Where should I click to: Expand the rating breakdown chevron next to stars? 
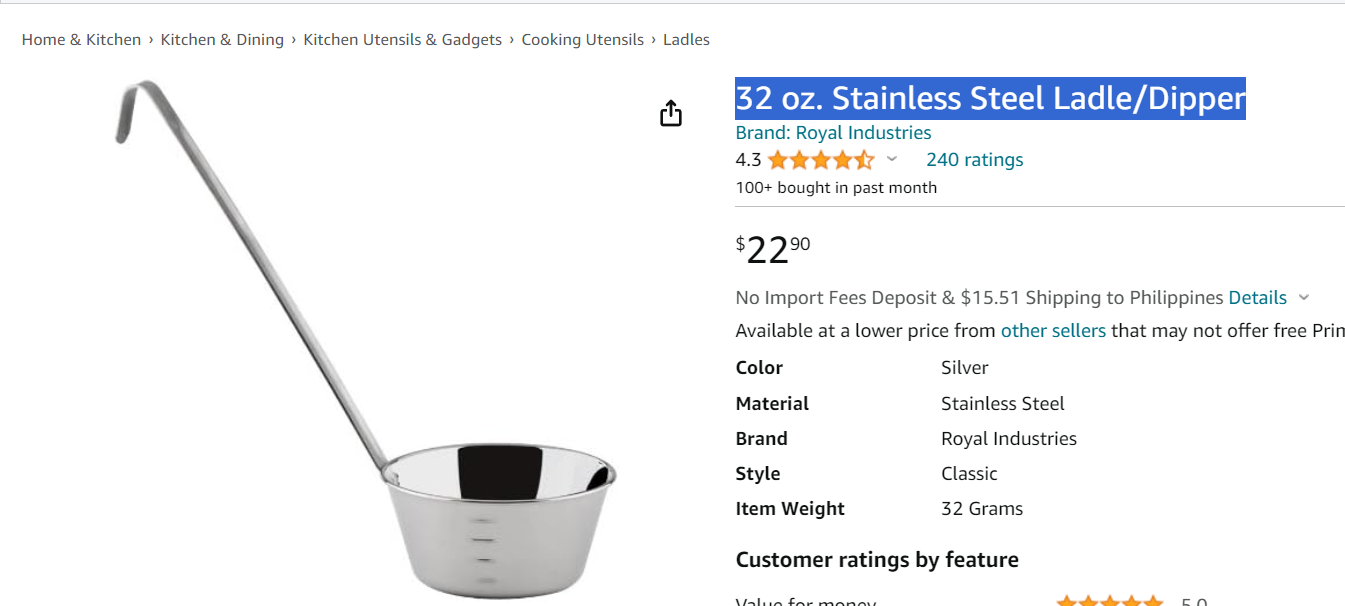tap(892, 159)
